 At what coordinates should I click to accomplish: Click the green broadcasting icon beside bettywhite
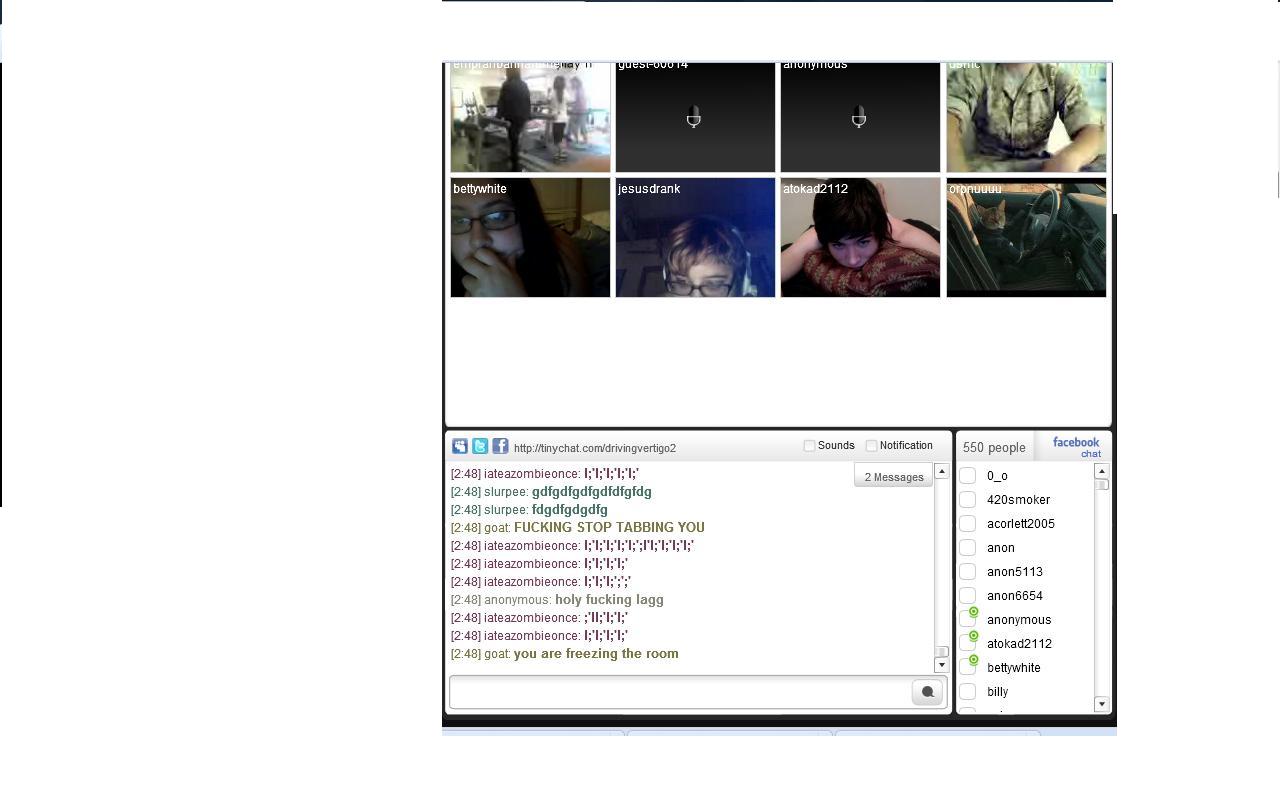click(x=974, y=660)
